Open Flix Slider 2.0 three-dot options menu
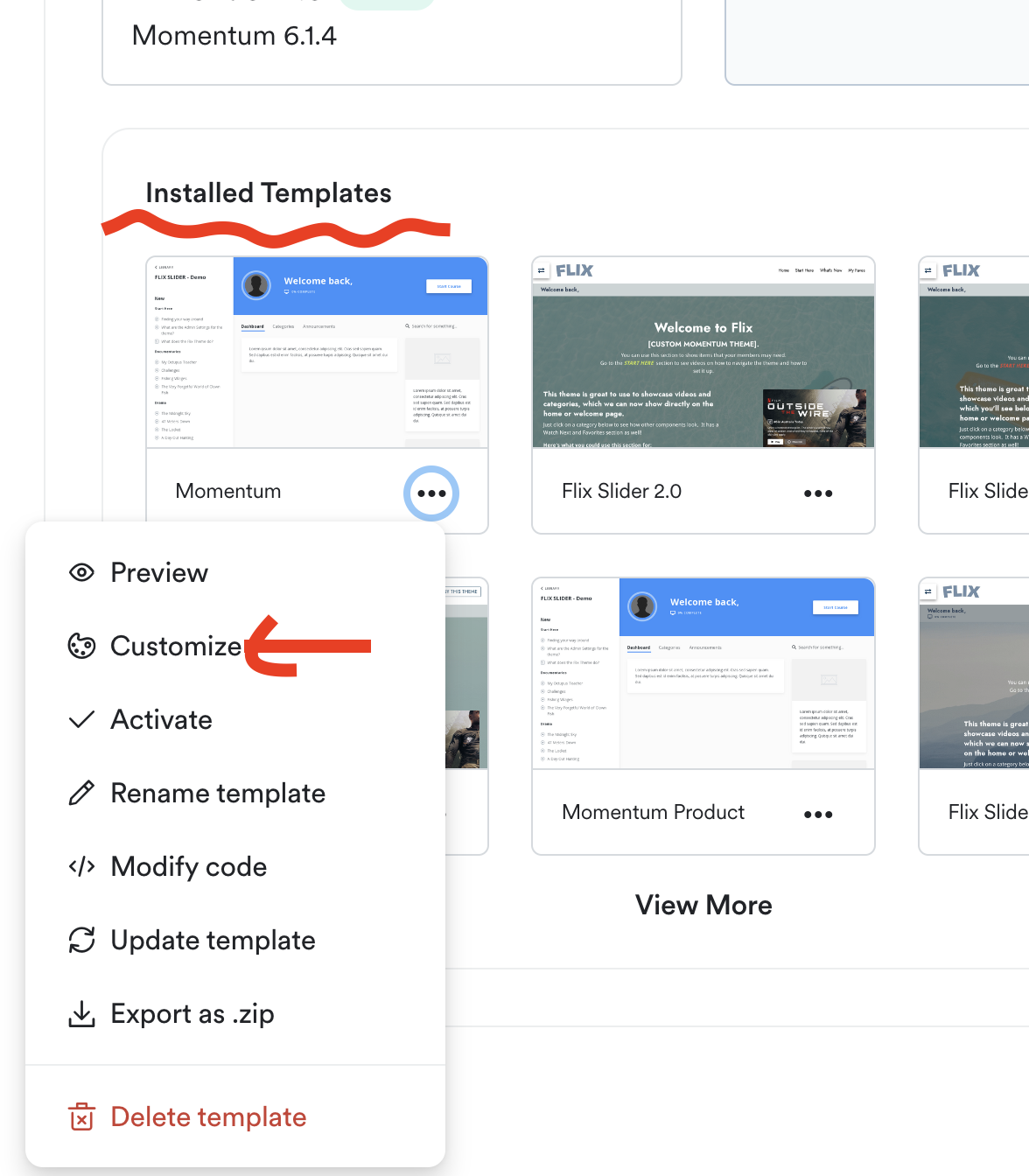This screenshot has height=1176, width=1029. (818, 493)
